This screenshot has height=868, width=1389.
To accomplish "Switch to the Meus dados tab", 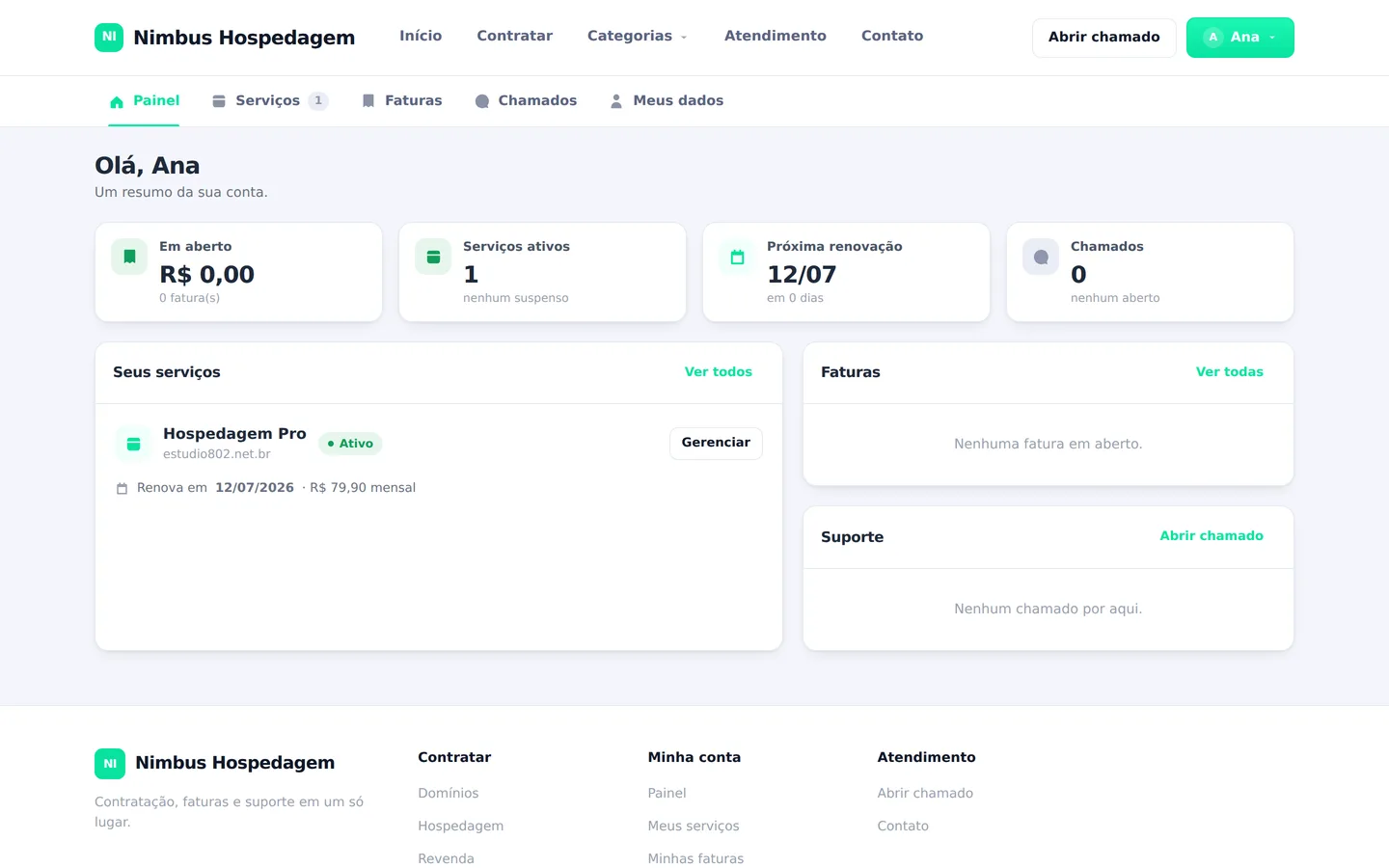I will 667,101.
